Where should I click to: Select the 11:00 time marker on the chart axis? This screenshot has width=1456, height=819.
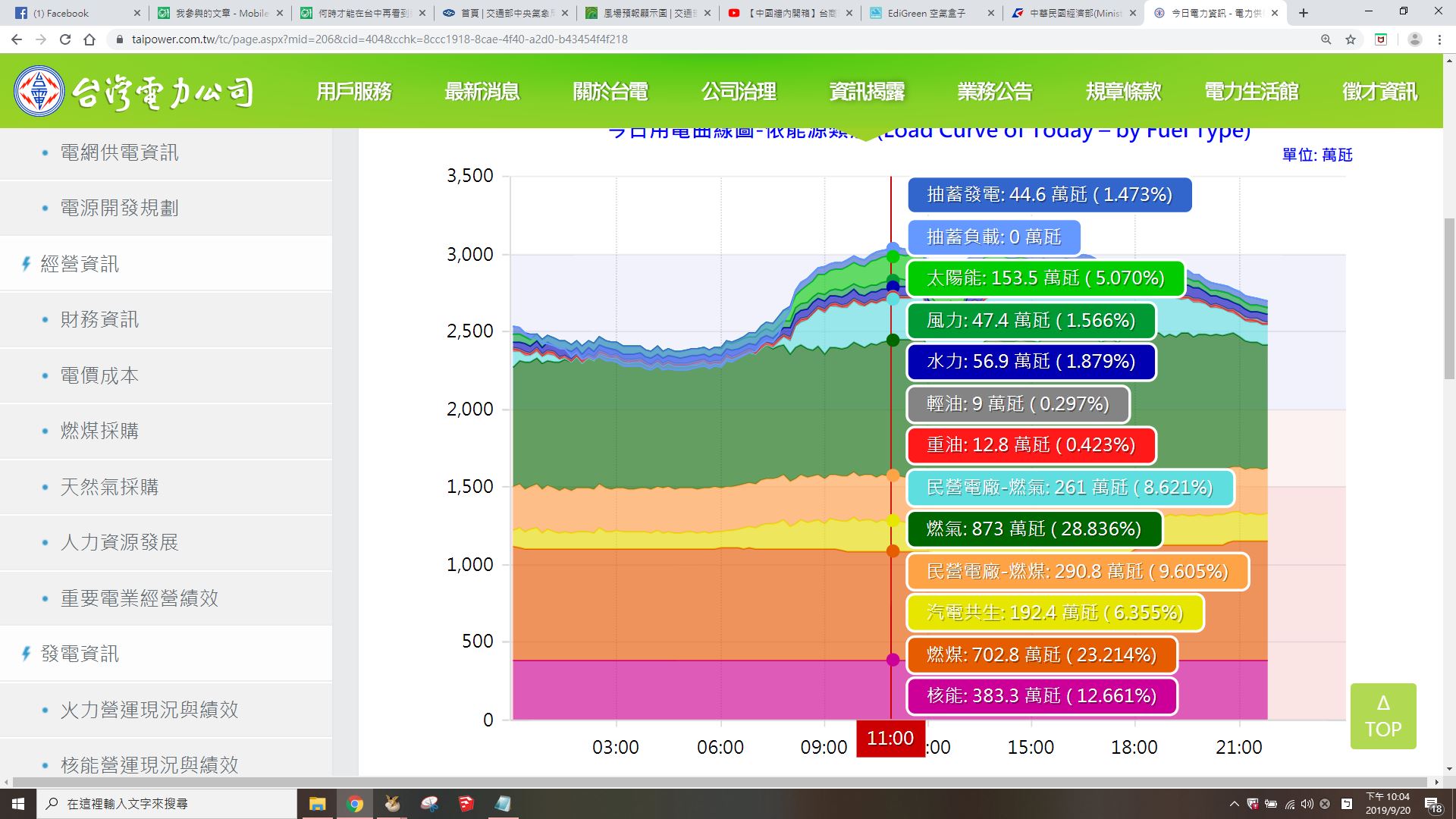[890, 739]
